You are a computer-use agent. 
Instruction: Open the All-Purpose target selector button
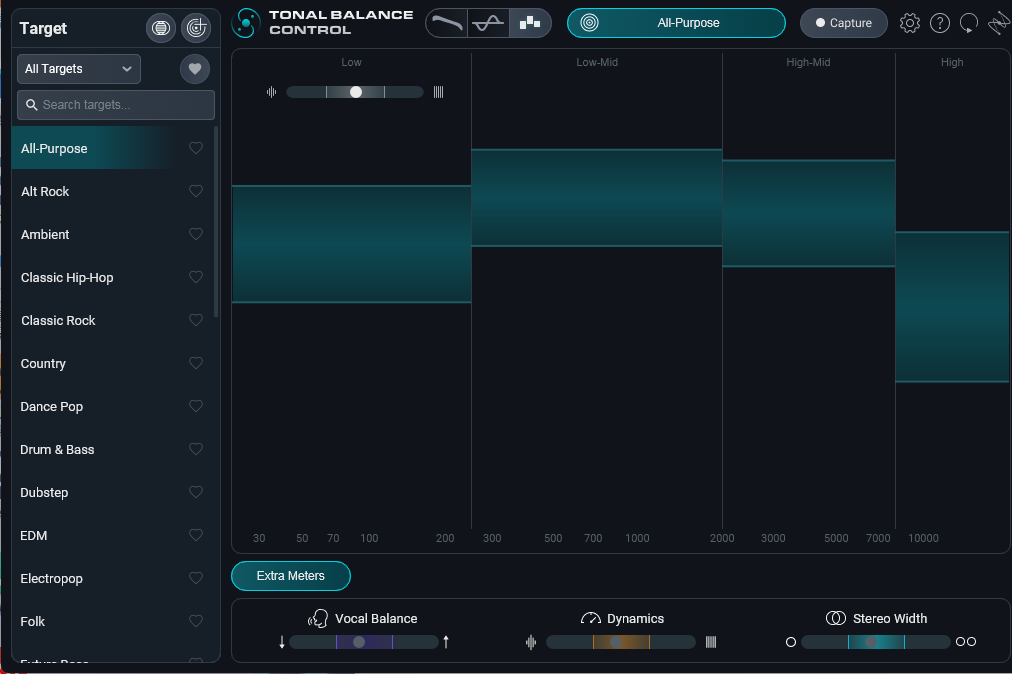tap(676, 23)
